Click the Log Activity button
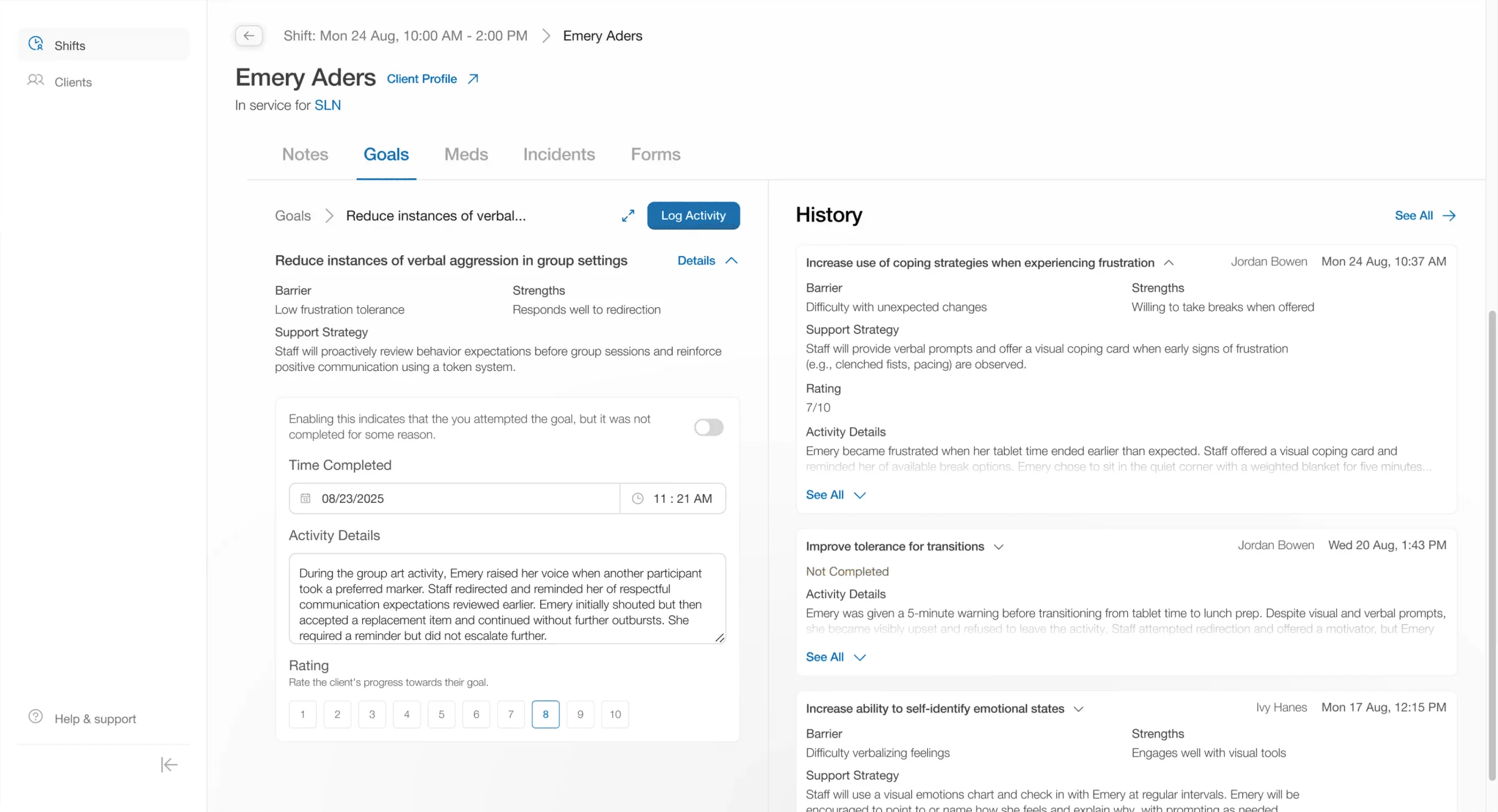1498x812 pixels. pyautogui.click(x=693, y=216)
